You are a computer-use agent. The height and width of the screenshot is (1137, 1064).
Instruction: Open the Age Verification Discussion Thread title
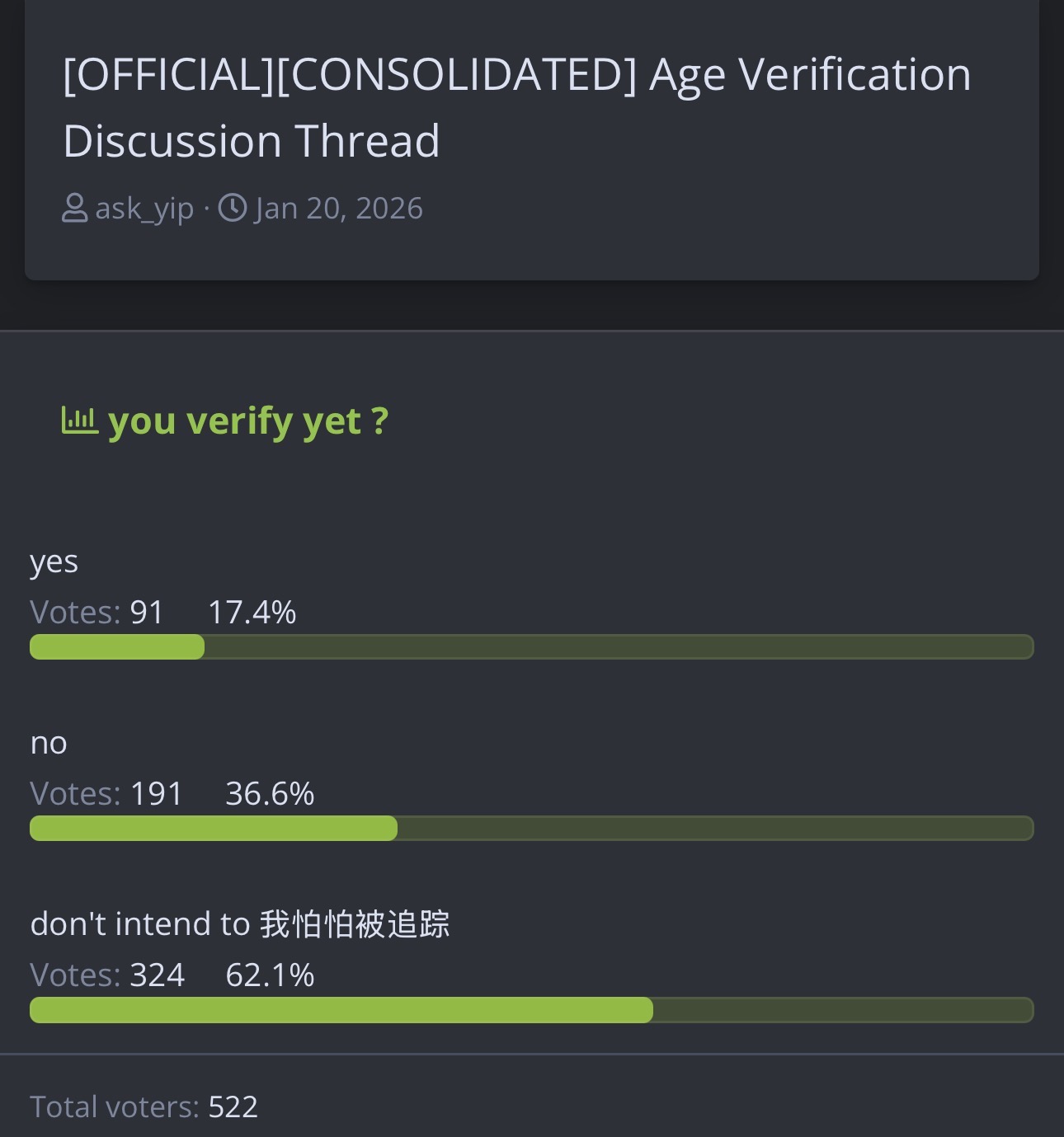click(x=516, y=107)
